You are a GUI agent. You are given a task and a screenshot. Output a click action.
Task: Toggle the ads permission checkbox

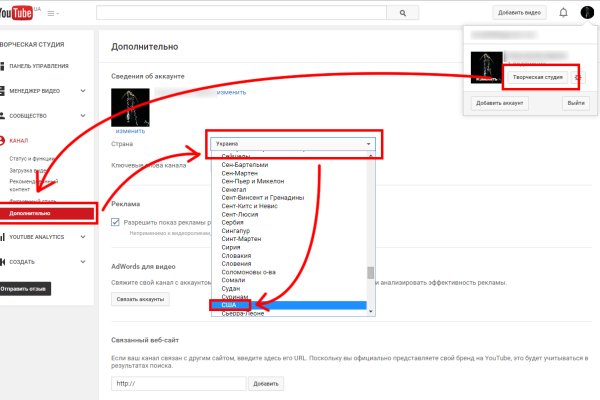point(117,222)
